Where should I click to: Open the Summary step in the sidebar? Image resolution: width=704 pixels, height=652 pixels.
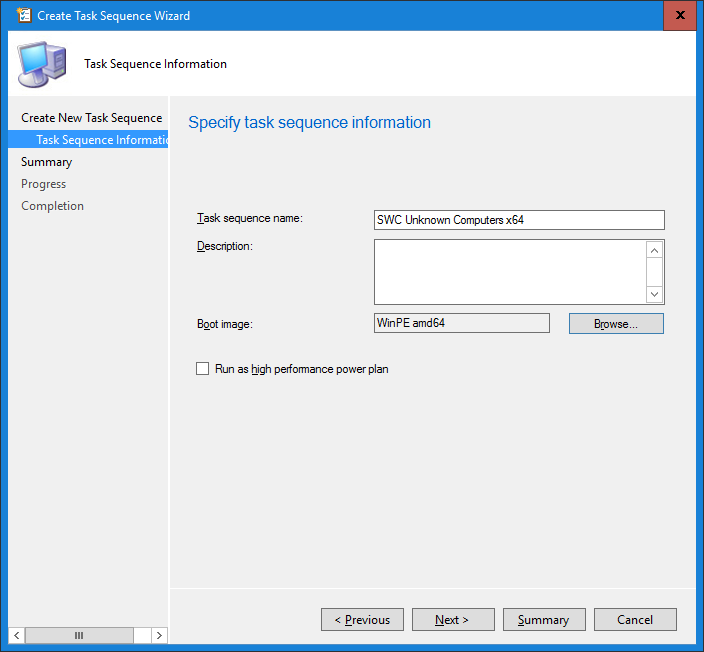coord(46,162)
